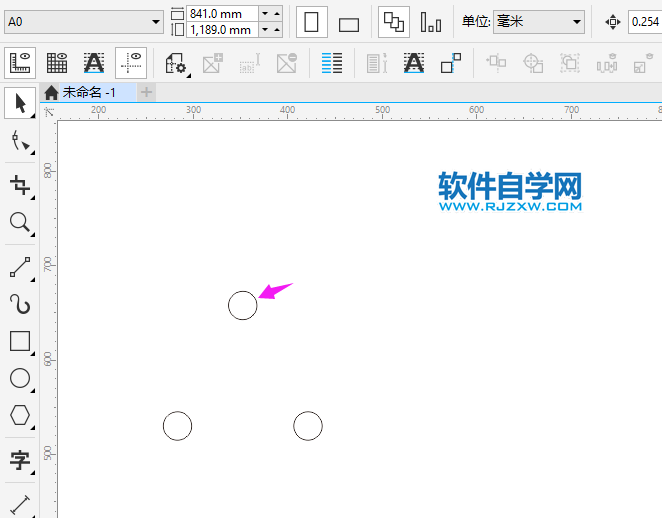Toggle baseline grid display

(x=94, y=63)
